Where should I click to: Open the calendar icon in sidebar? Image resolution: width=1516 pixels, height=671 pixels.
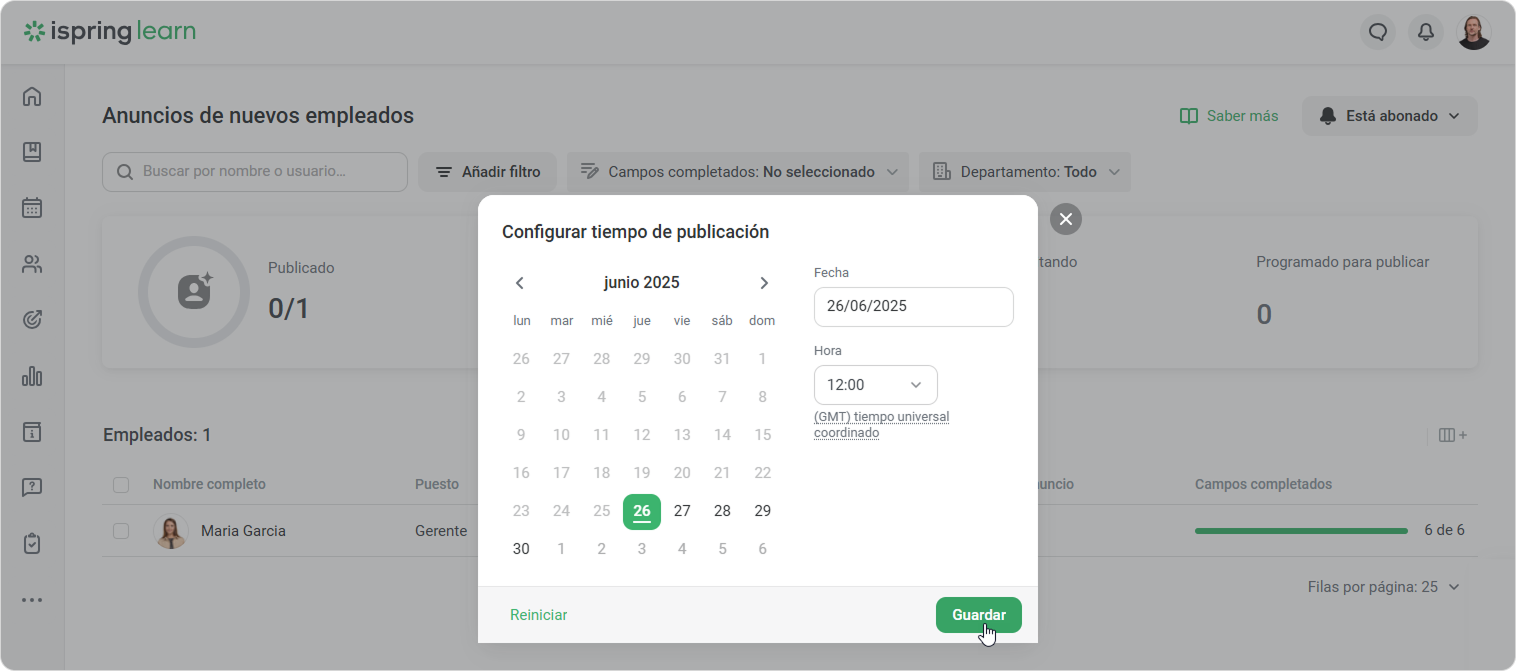[32, 208]
